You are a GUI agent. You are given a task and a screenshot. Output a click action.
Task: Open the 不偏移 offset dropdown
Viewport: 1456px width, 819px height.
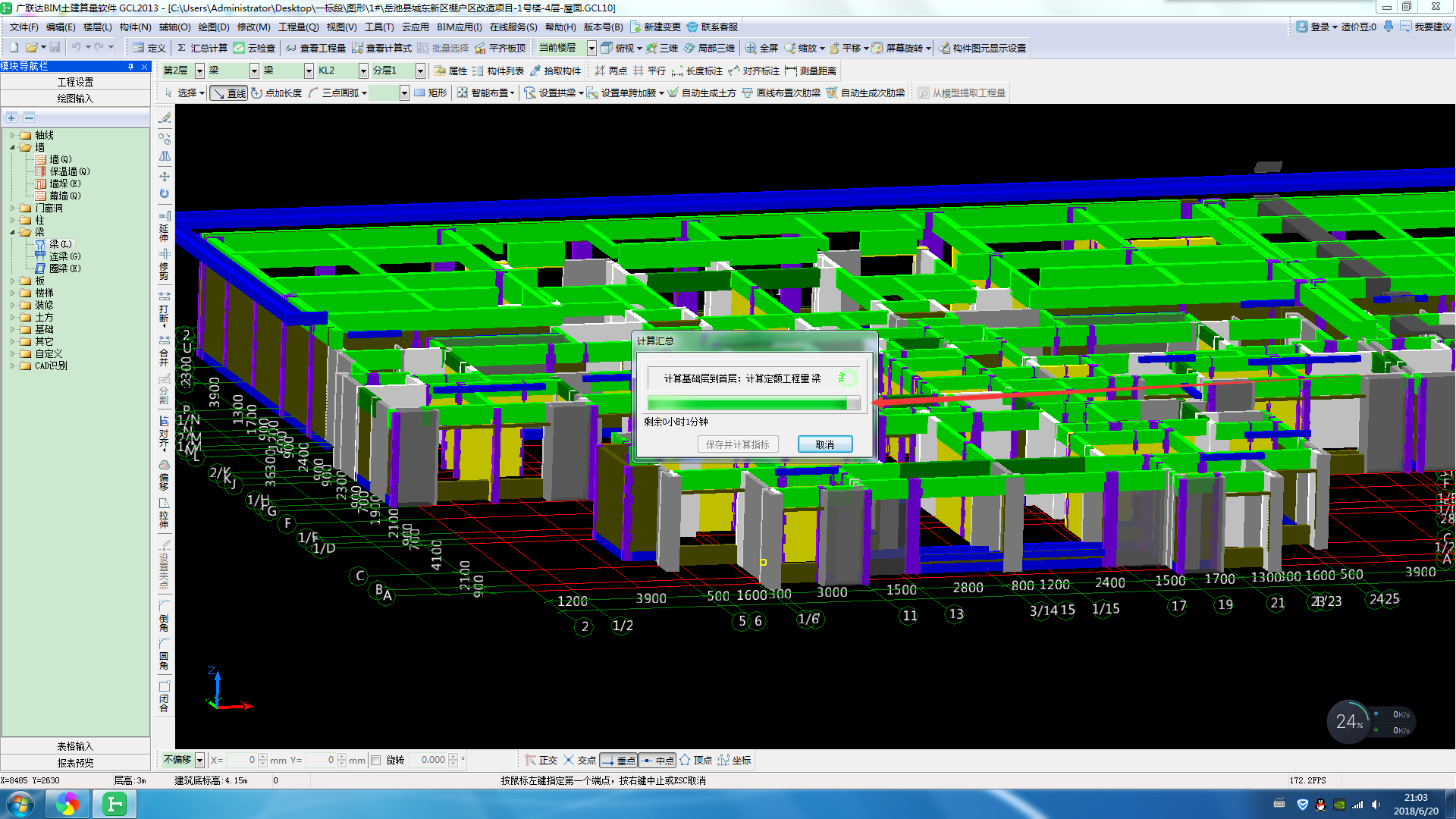point(199,760)
